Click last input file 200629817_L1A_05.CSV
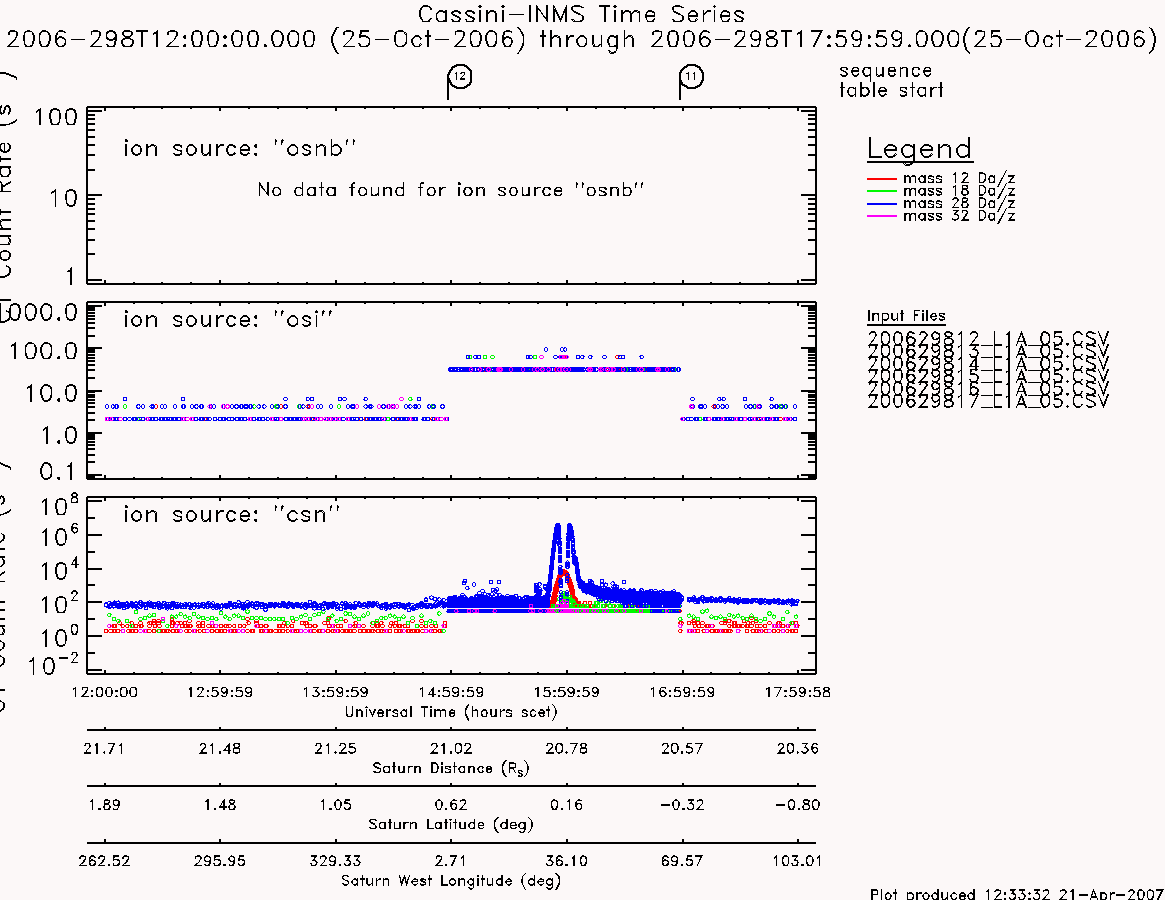This screenshot has width=1165, height=900. (988, 402)
